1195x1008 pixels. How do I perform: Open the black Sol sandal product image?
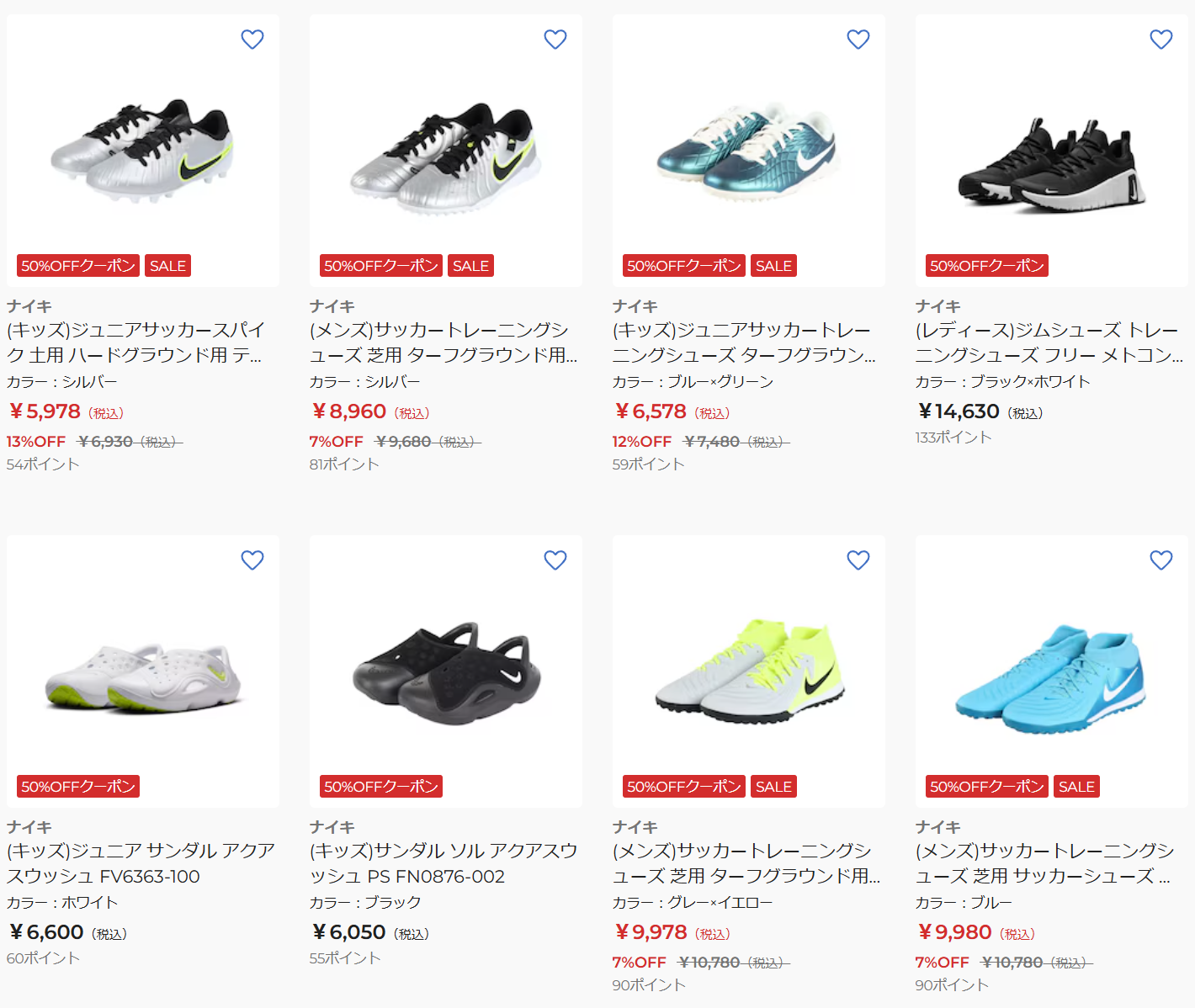pos(446,671)
